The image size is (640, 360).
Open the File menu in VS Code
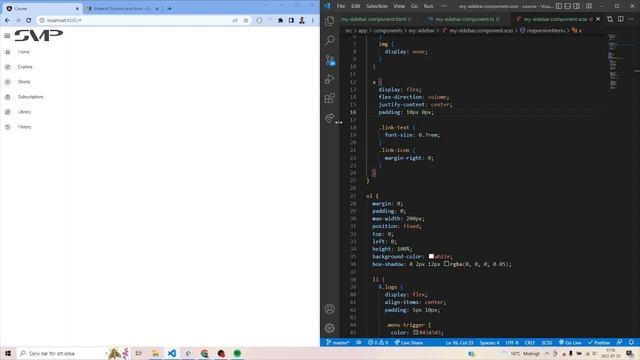click(341, 6)
